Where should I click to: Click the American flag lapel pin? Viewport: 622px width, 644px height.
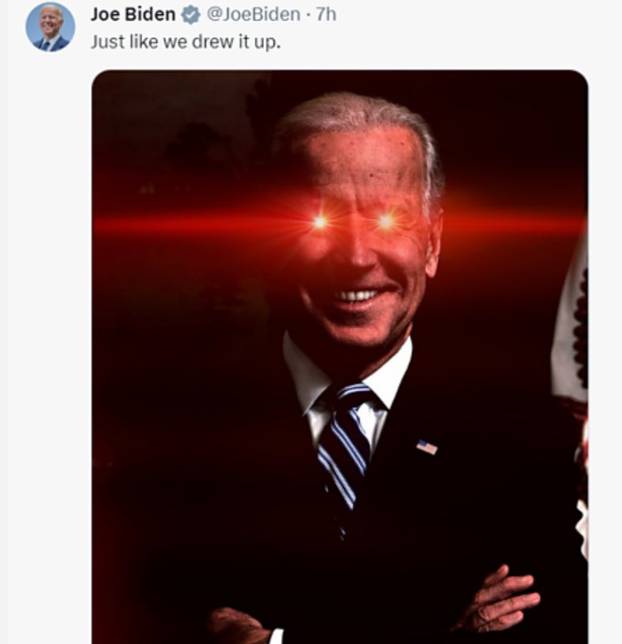427,447
